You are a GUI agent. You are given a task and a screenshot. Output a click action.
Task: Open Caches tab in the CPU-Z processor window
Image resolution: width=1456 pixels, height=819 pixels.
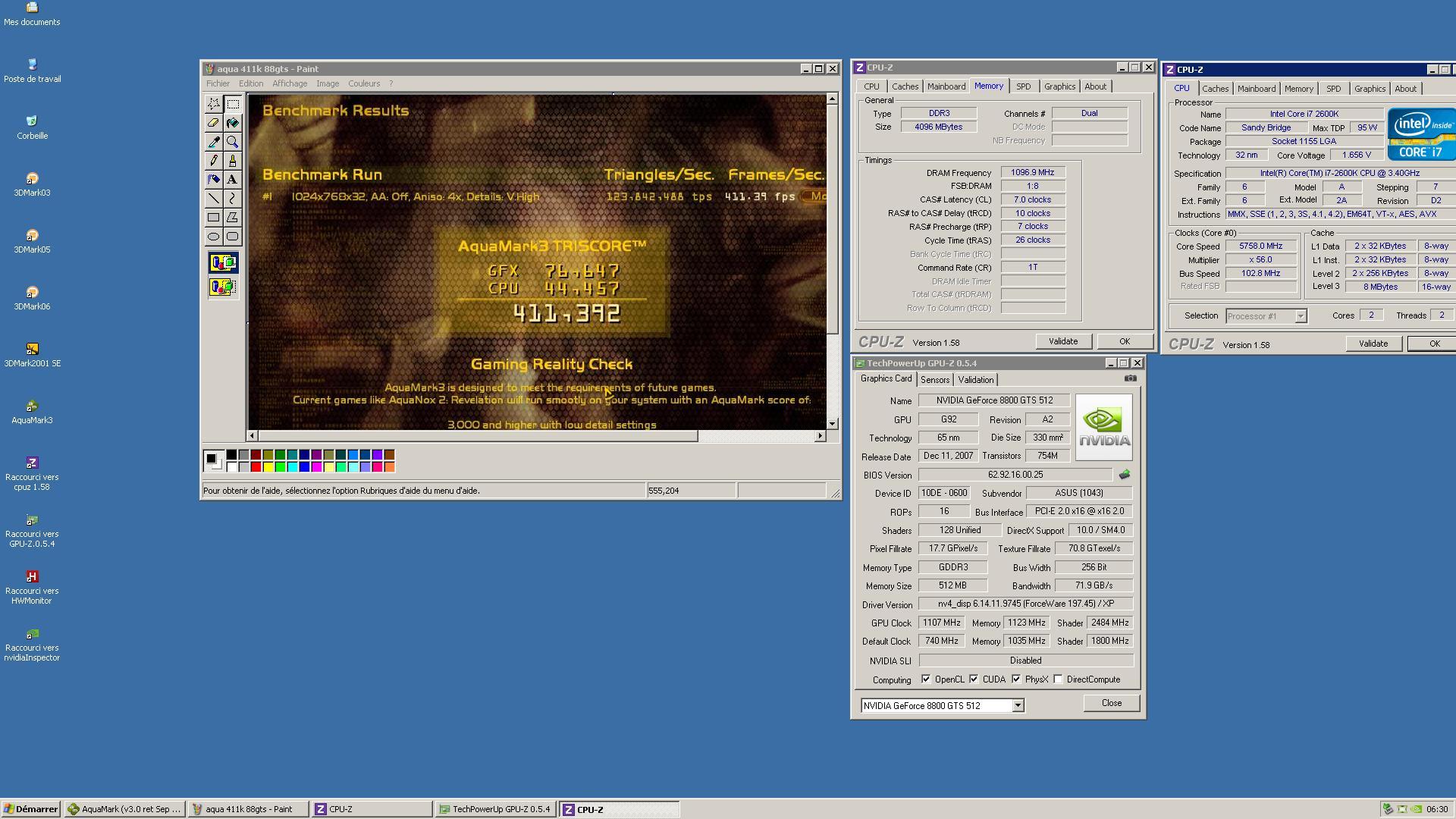1215,89
